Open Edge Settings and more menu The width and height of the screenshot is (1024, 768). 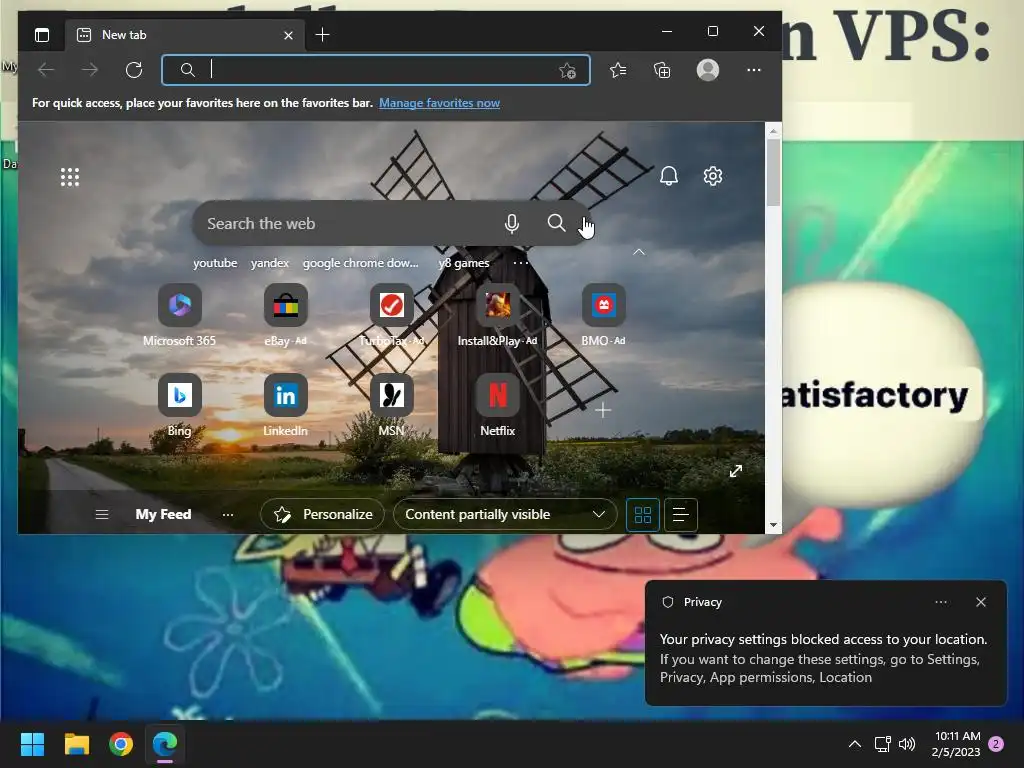(754, 70)
